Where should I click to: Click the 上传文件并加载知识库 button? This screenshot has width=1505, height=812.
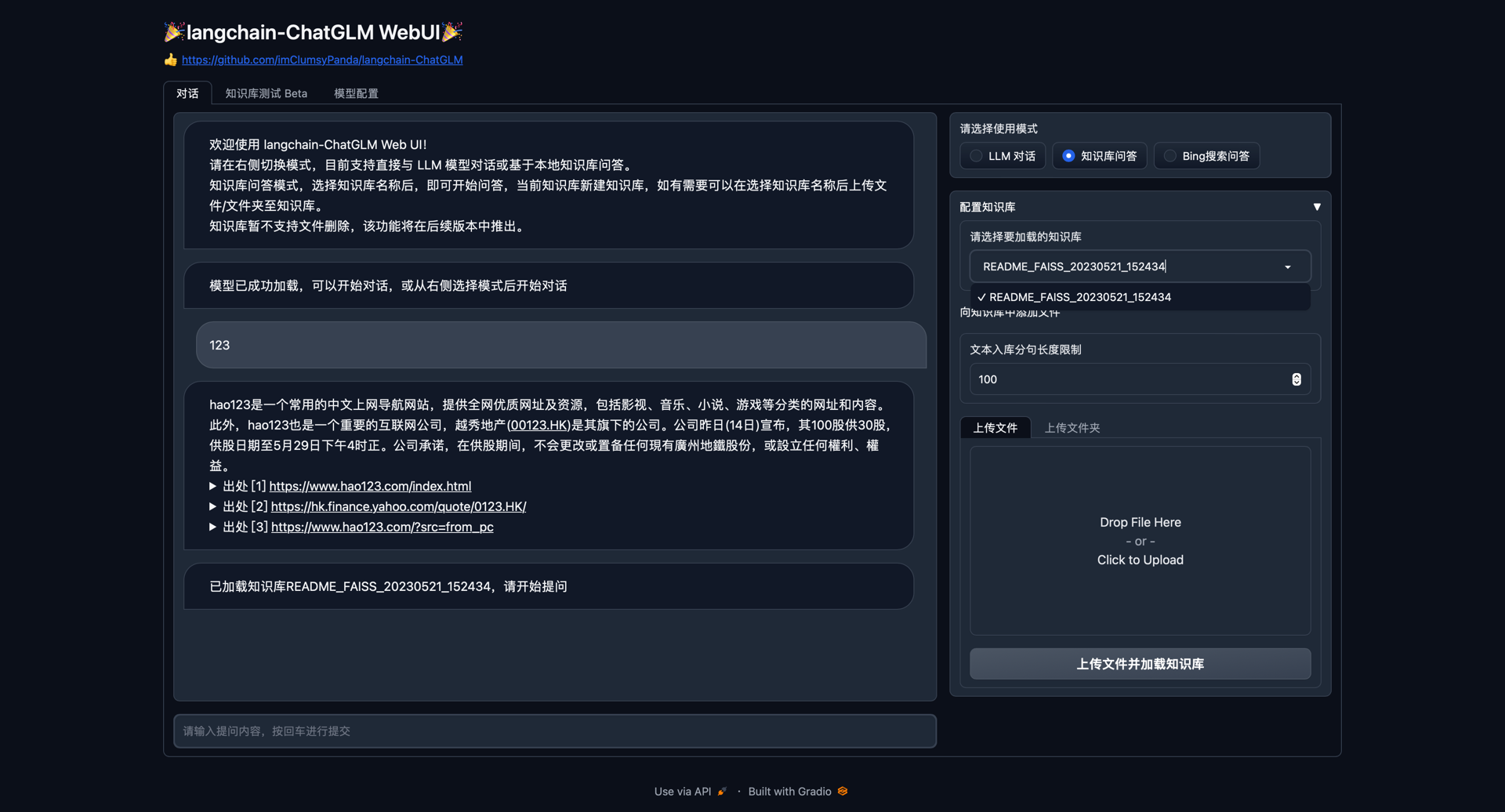pyautogui.click(x=1140, y=664)
